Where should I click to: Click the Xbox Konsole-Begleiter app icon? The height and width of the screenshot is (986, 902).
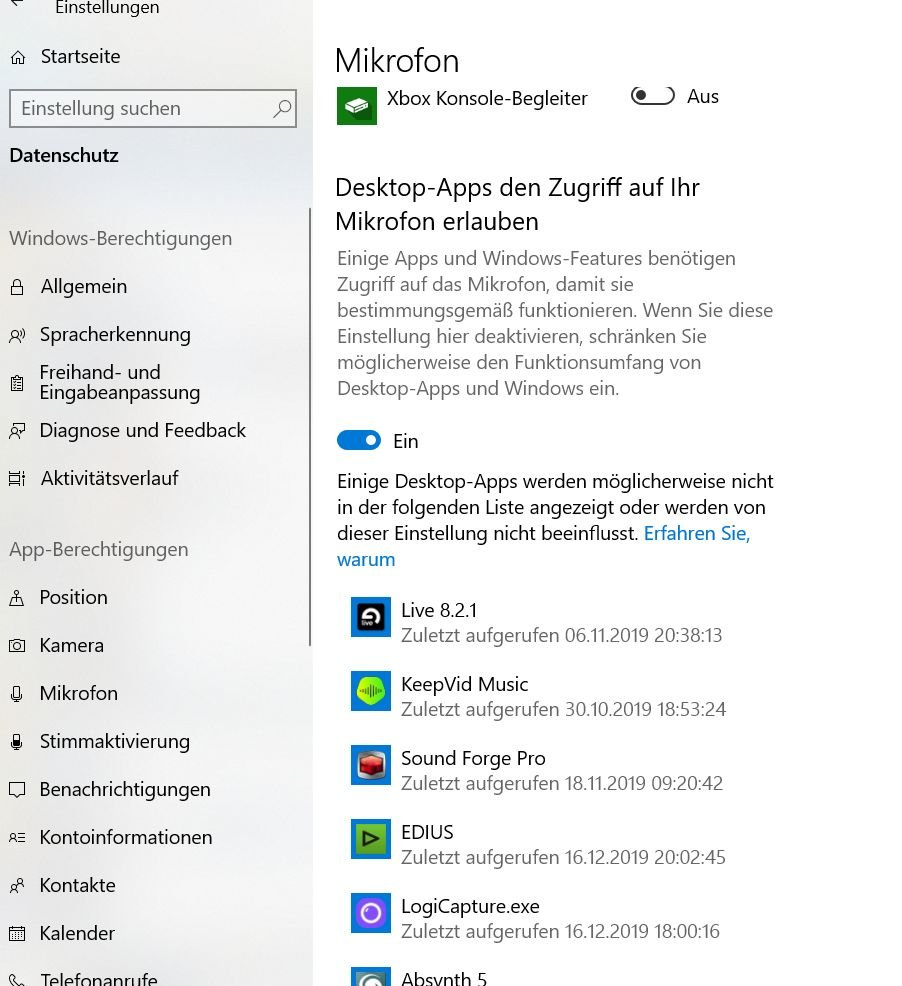357,105
